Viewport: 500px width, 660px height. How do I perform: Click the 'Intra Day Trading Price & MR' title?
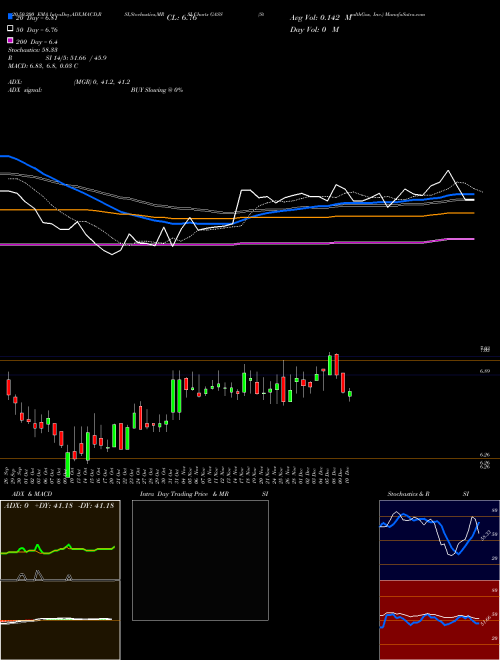click(184, 494)
